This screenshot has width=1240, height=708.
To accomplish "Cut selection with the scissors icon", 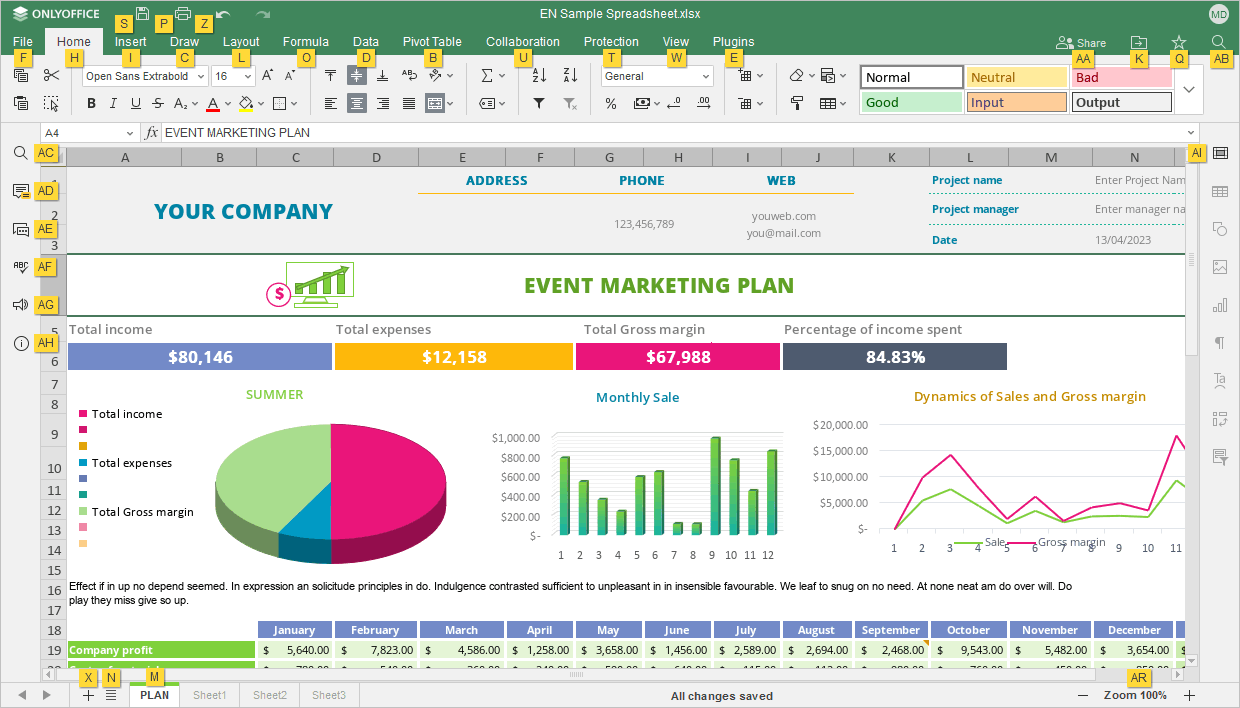I will pyautogui.click(x=52, y=75).
